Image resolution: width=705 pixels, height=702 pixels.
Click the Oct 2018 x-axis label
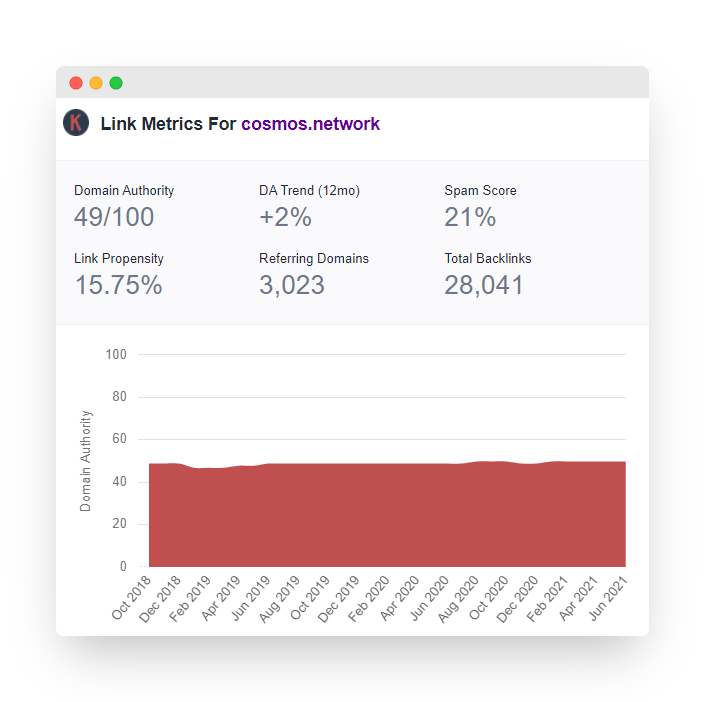point(131,598)
